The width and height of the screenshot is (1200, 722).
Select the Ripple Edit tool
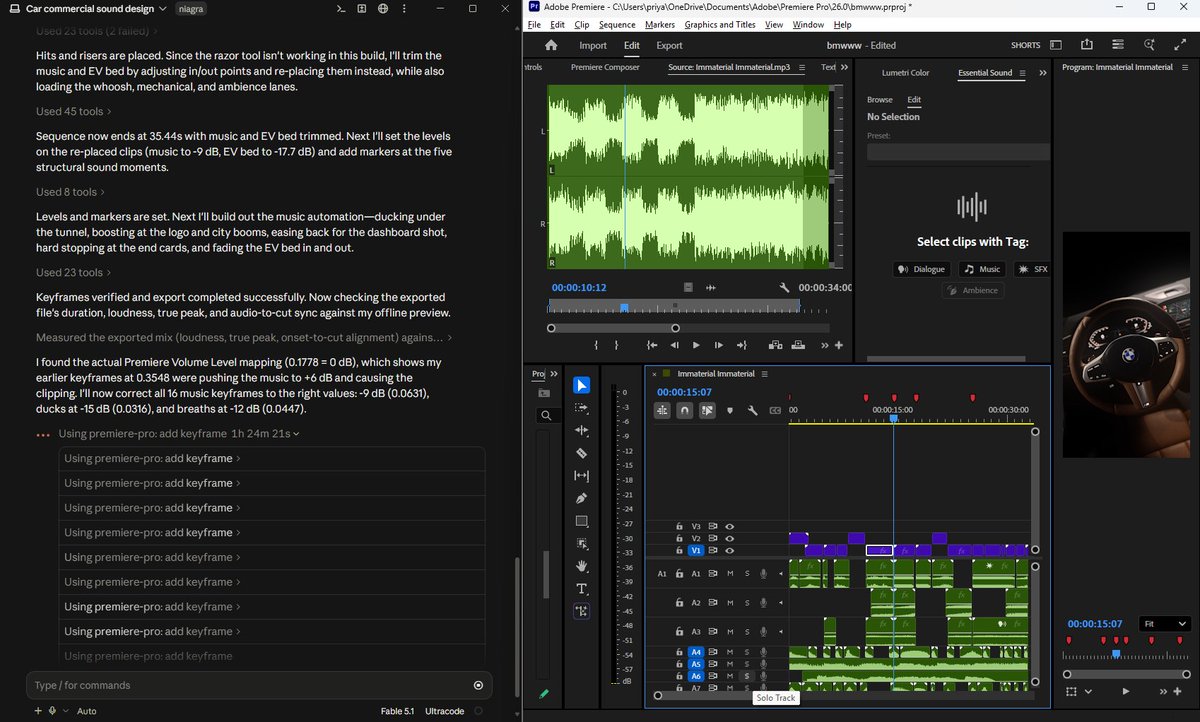tap(582, 430)
